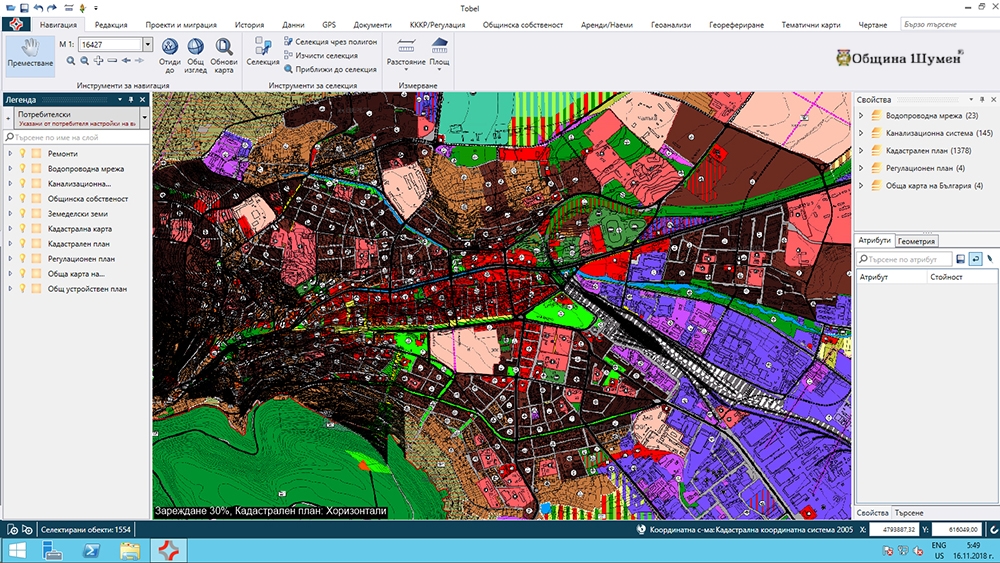
Task: Open the map scale M 1: dropdown
Action: click(148, 44)
